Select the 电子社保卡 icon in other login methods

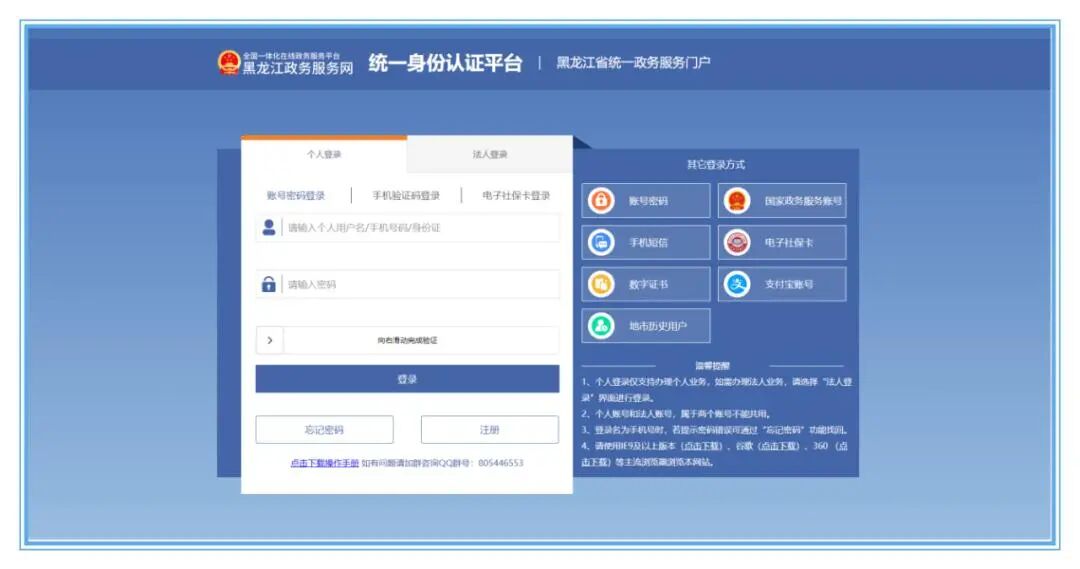(737, 242)
